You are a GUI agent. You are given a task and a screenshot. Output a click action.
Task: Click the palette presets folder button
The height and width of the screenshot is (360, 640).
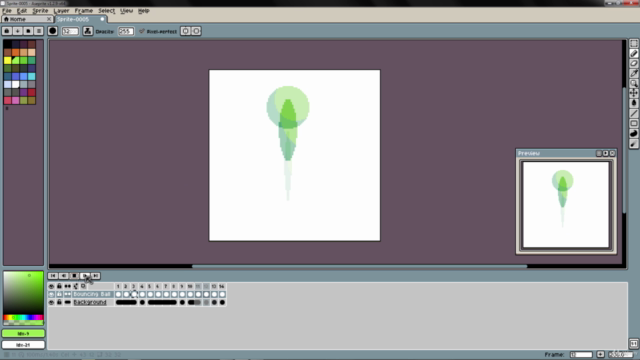(28, 31)
